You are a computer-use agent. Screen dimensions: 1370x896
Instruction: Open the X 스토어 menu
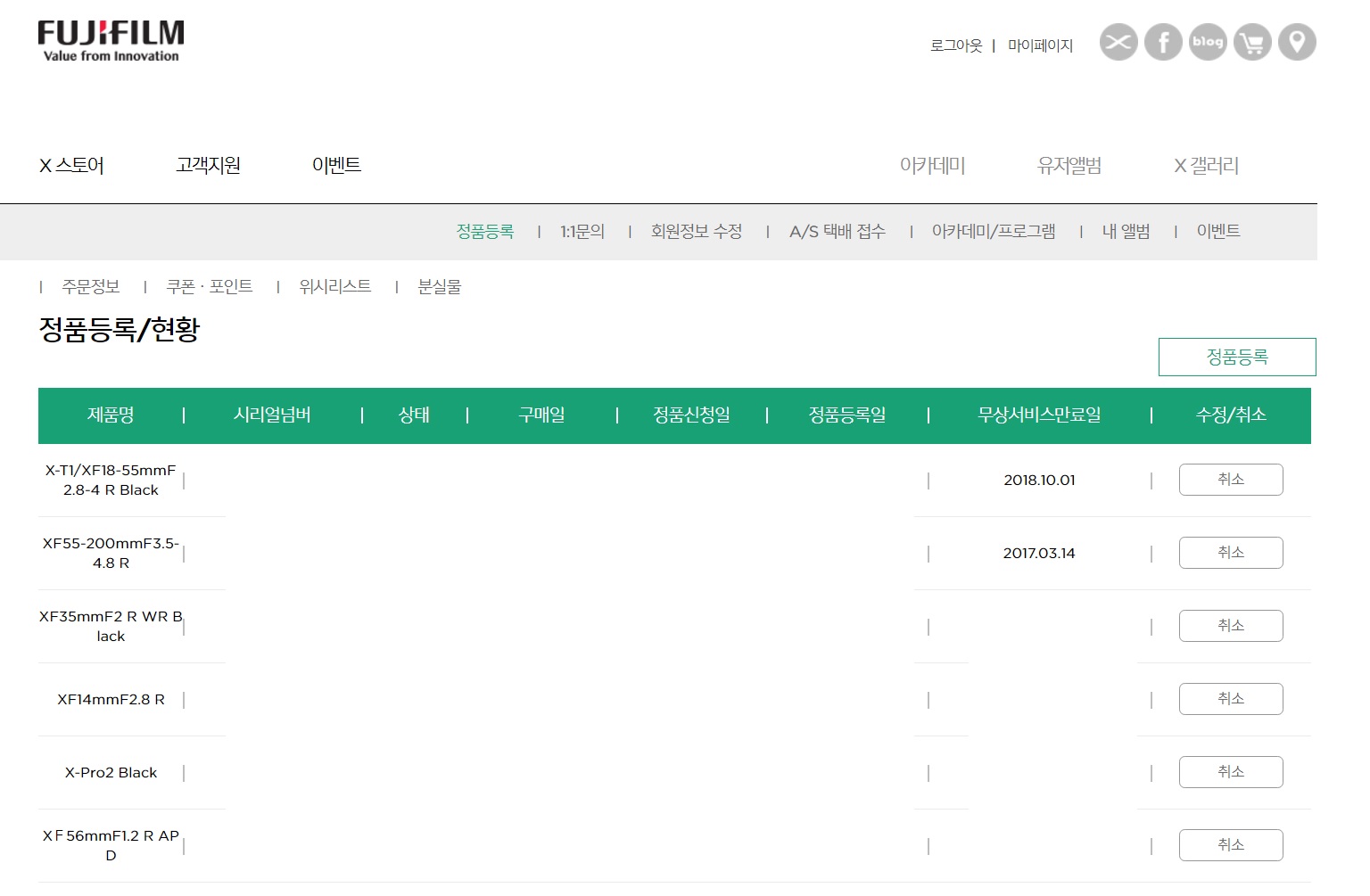point(71,166)
